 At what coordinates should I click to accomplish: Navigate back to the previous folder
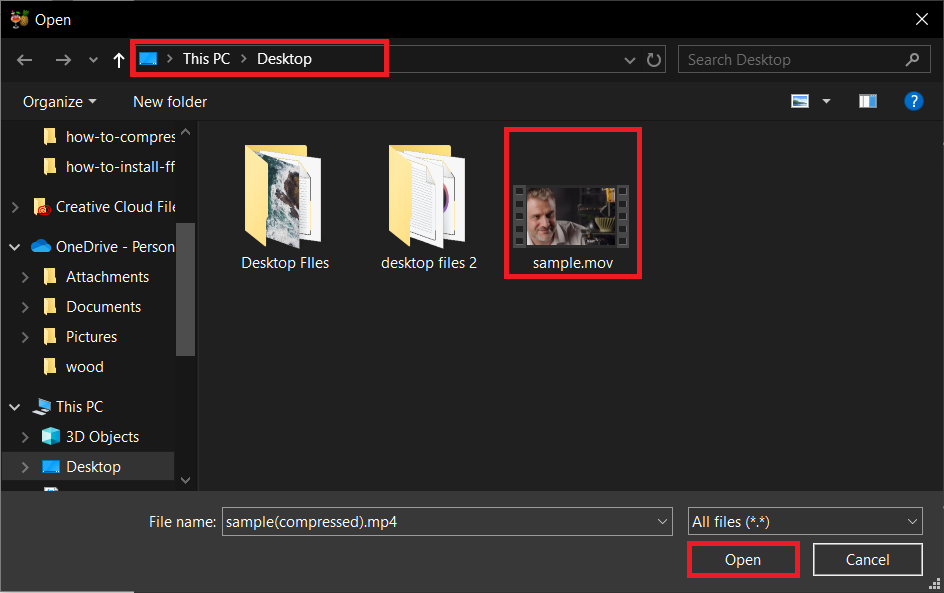click(x=24, y=59)
